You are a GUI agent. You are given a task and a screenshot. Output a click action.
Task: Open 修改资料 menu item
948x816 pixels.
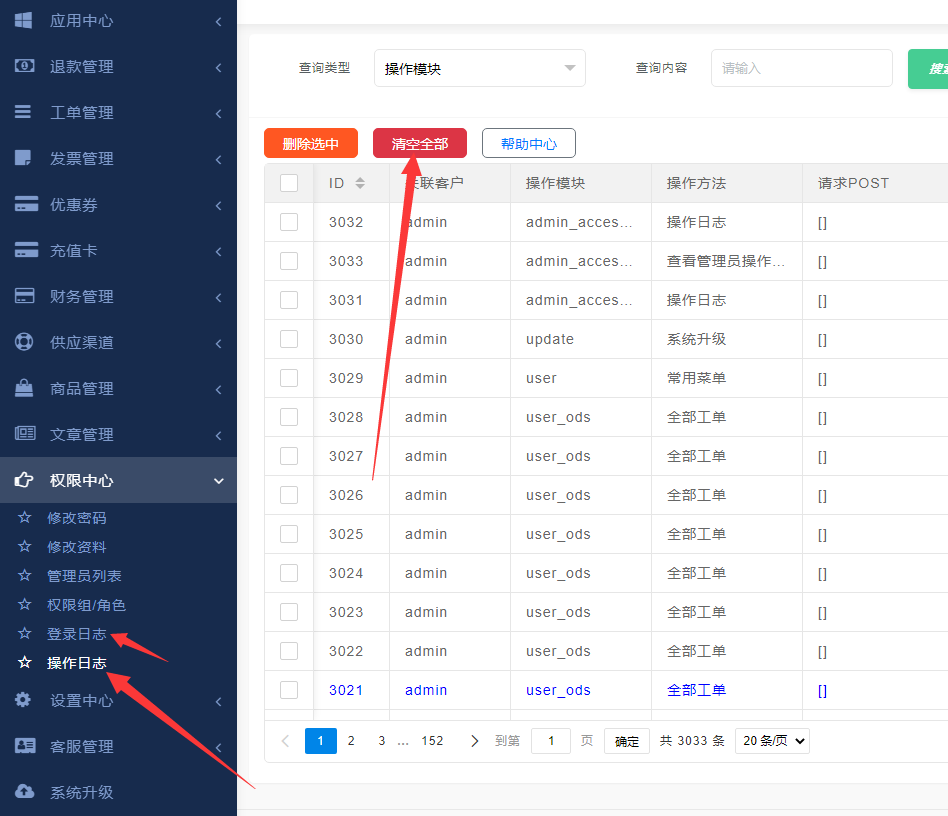click(77, 547)
